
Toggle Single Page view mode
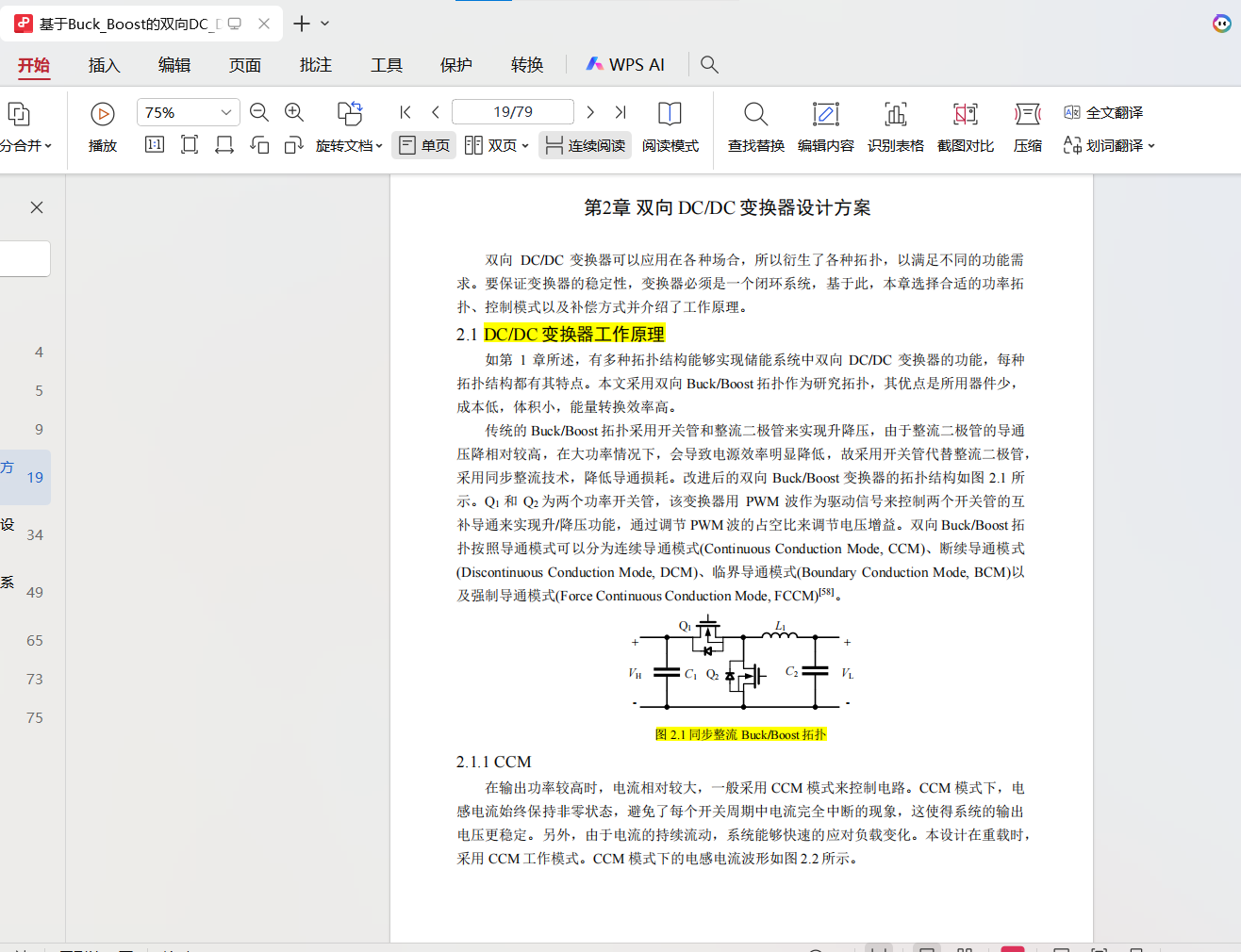[x=424, y=145]
